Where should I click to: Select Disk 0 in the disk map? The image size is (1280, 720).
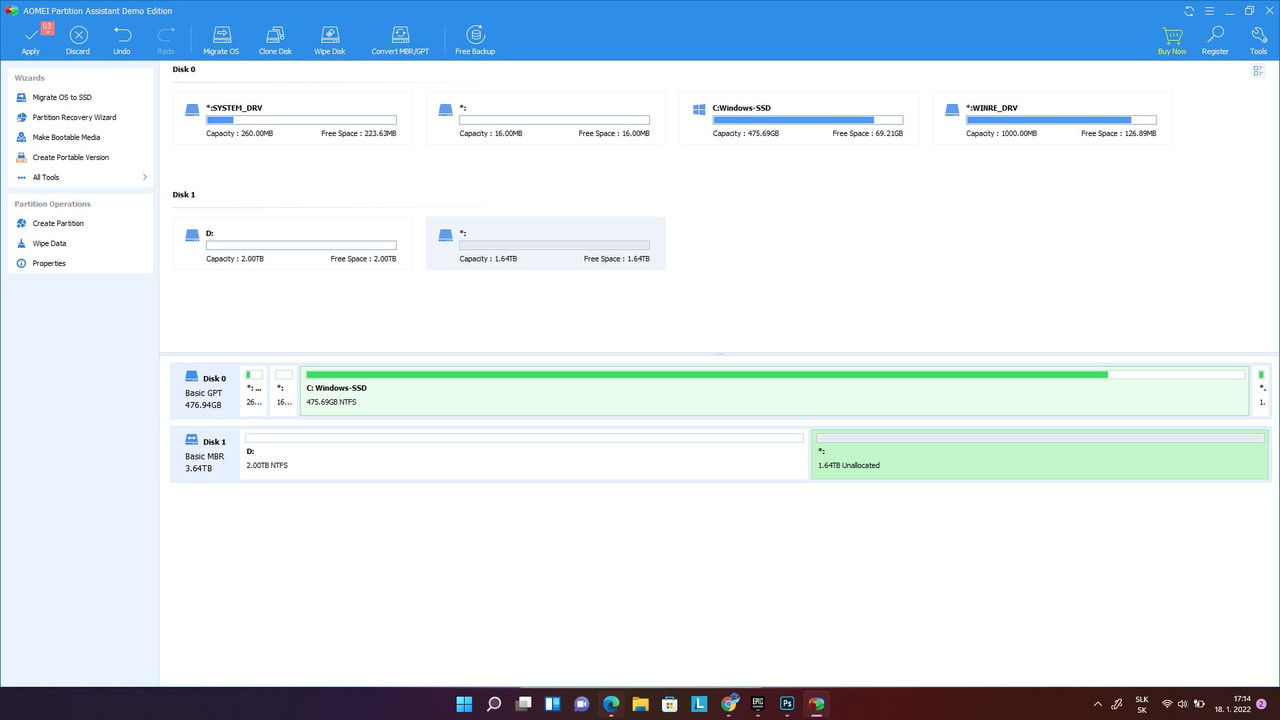click(205, 390)
